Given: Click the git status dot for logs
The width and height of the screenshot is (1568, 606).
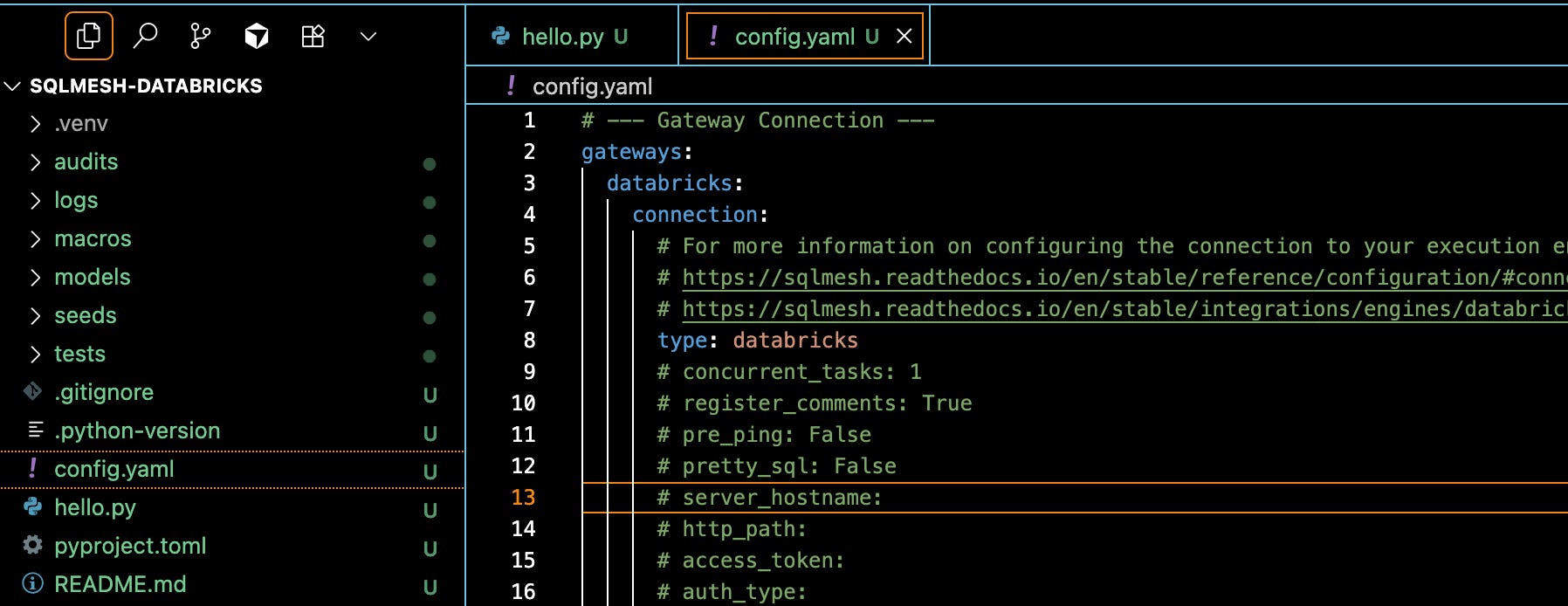Looking at the screenshot, I should click(x=430, y=202).
